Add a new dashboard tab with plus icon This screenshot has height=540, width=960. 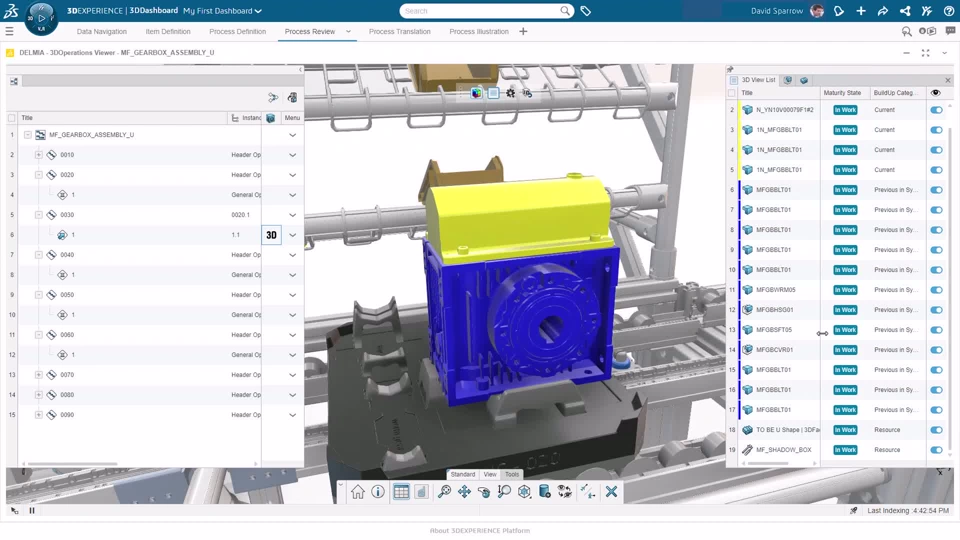pos(523,31)
